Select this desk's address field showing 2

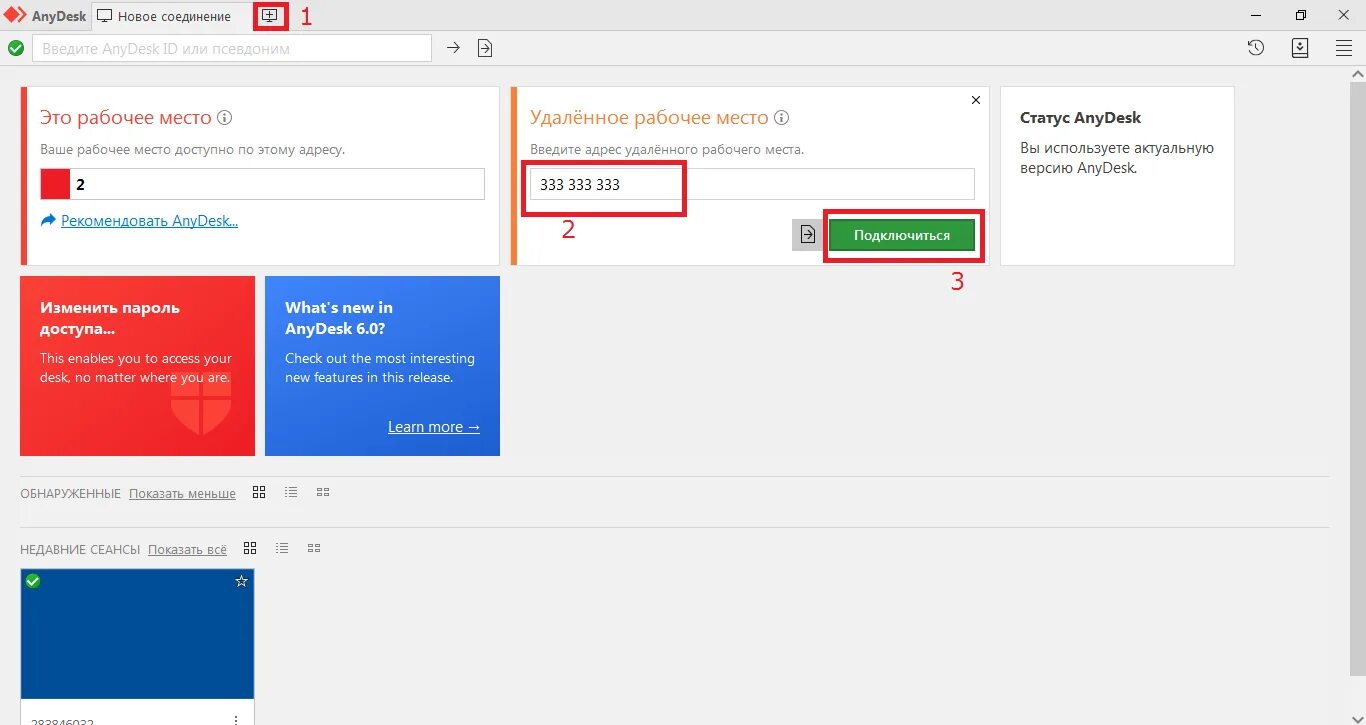[x=262, y=184]
